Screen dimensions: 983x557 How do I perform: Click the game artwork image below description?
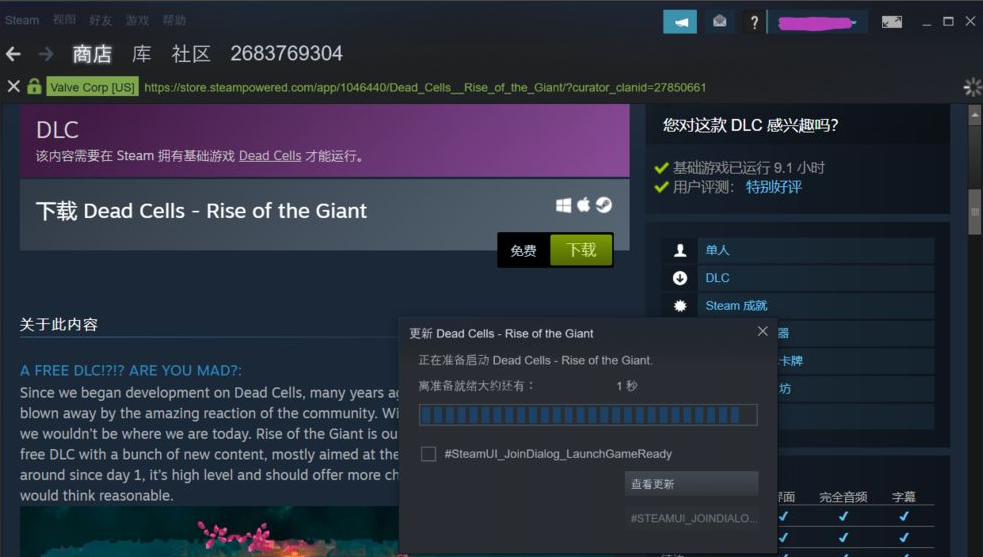209,531
